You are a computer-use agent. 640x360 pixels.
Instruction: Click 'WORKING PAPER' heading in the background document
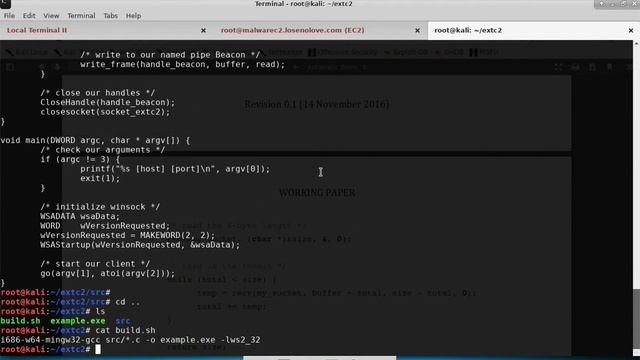pyautogui.click(x=317, y=193)
